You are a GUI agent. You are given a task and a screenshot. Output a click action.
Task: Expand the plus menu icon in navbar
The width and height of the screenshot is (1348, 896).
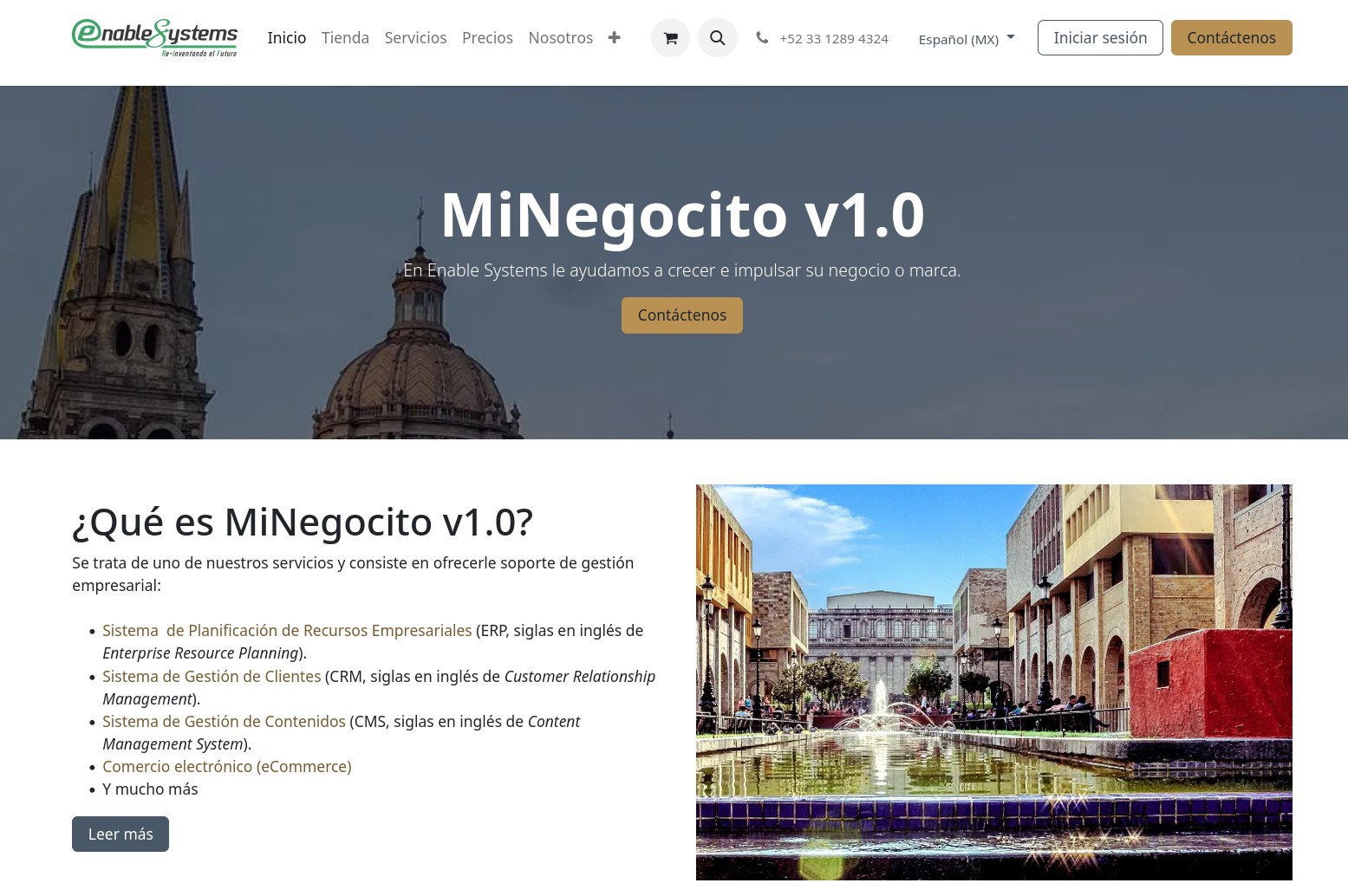(x=614, y=38)
